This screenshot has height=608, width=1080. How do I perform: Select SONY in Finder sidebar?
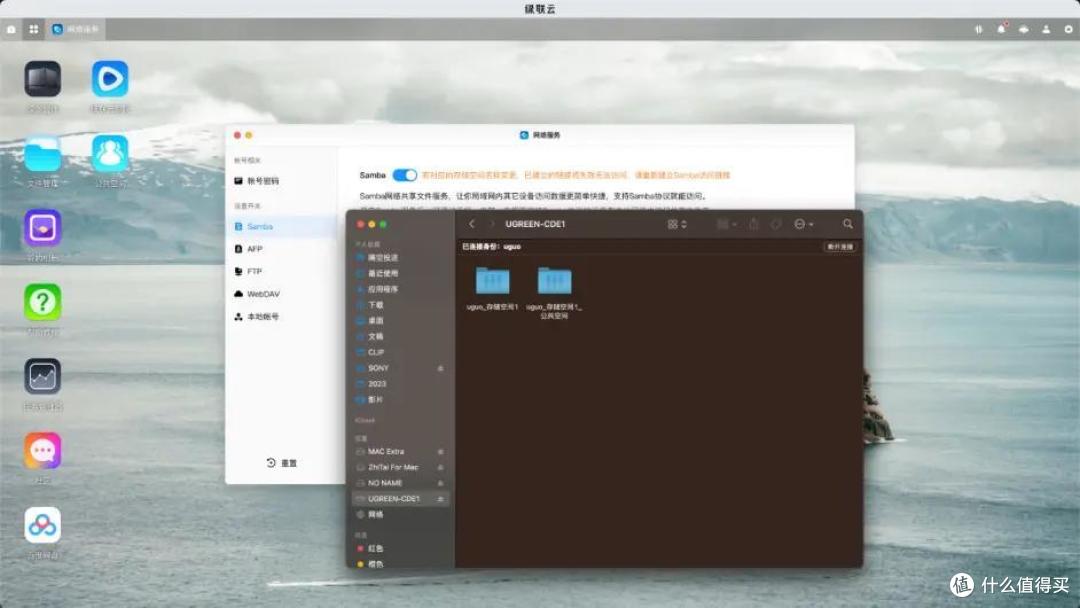click(401, 368)
